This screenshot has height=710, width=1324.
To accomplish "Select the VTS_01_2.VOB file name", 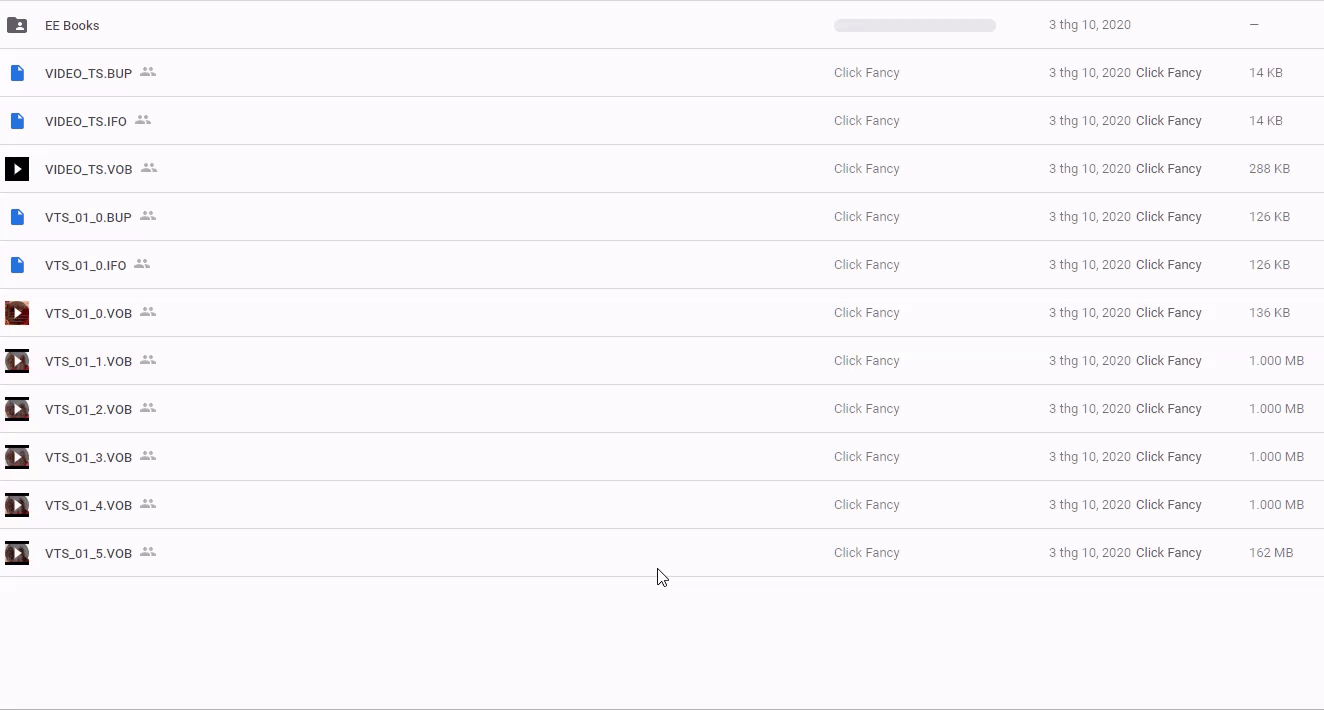I will (88, 409).
